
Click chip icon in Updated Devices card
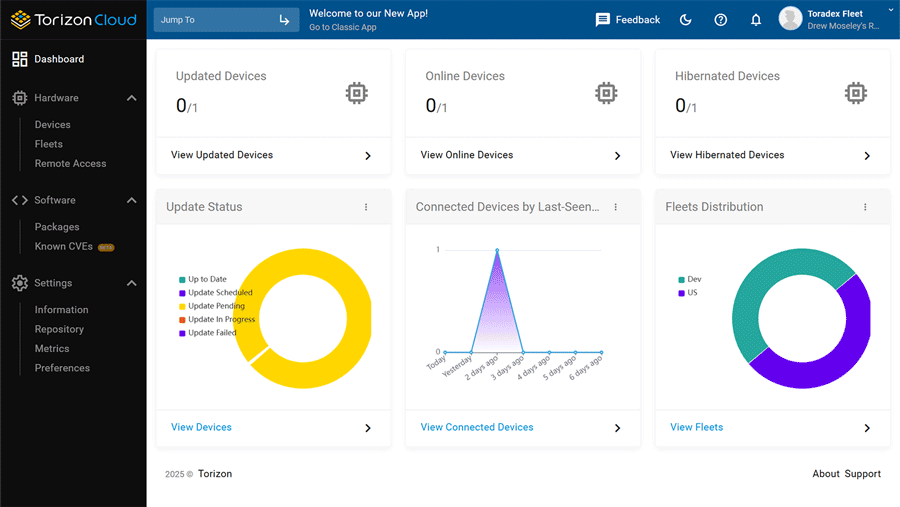point(355,93)
